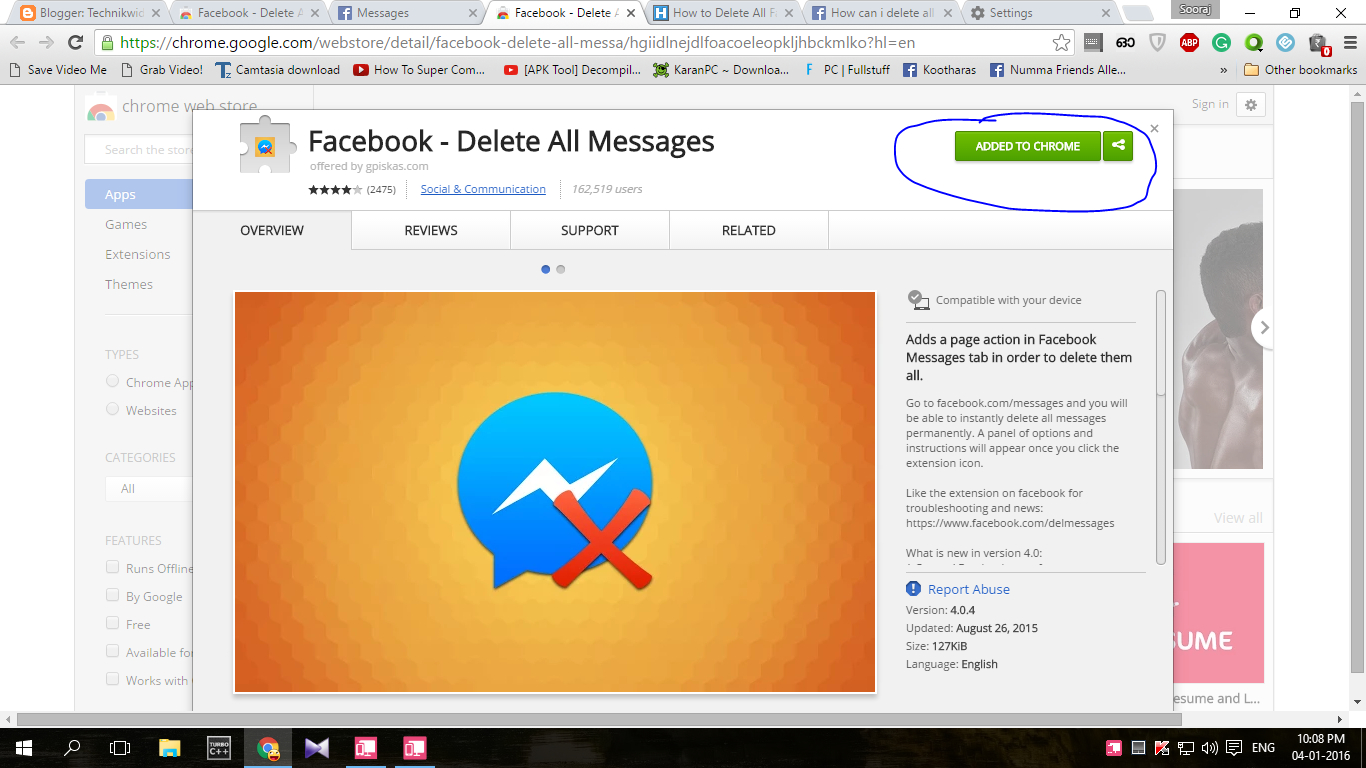The width and height of the screenshot is (1366, 768).
Task: Click the keyboard extension icon
Action: click(1093, 43)
